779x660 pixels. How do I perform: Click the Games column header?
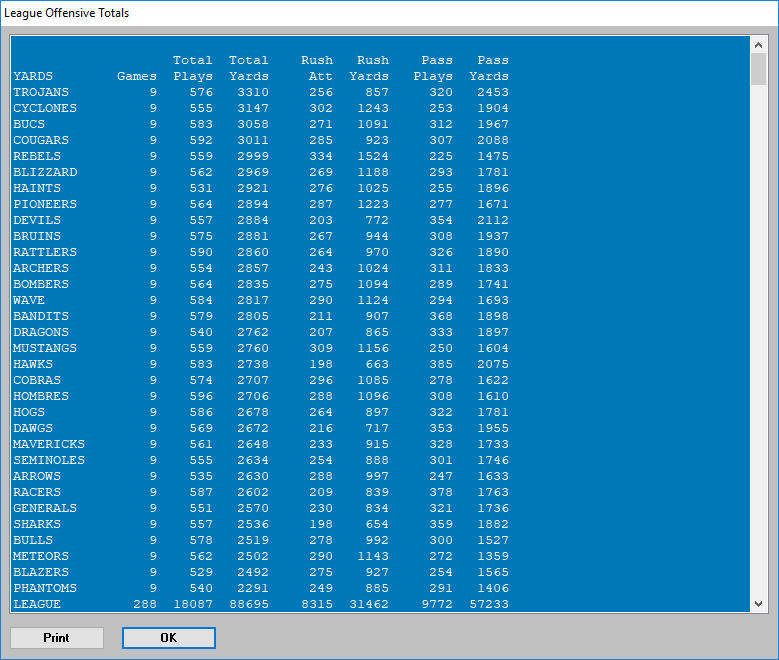pyautogui.click(x=137, y=76)
